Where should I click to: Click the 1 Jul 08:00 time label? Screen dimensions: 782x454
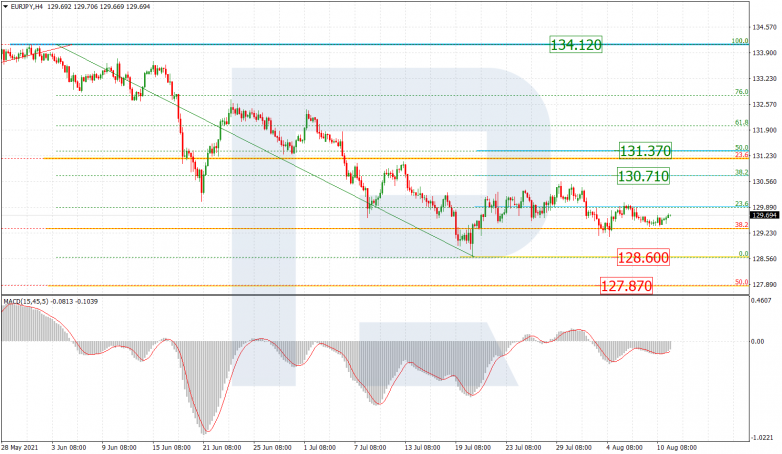click(x=321, y=448)
